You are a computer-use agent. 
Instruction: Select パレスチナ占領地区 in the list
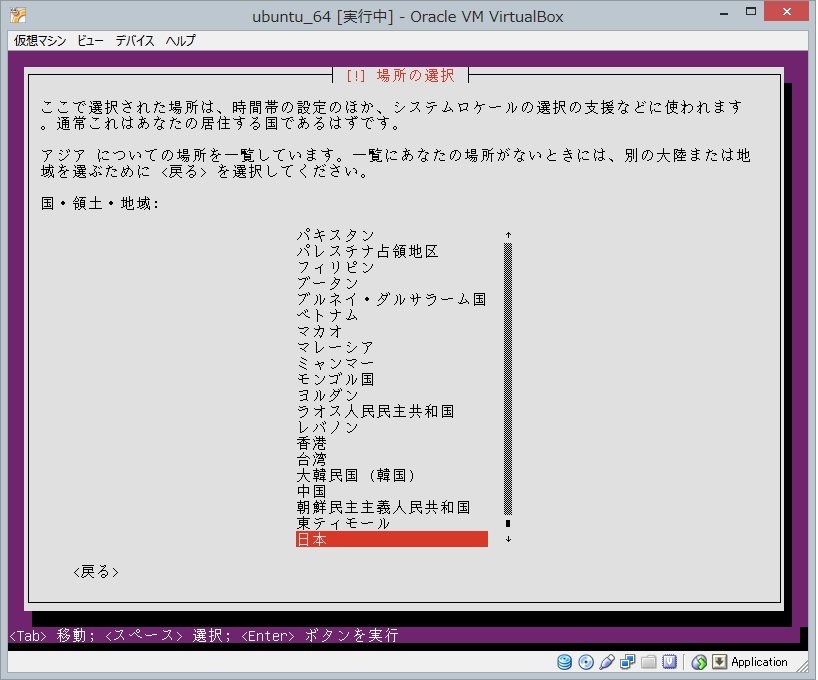(x=367, y=251)
